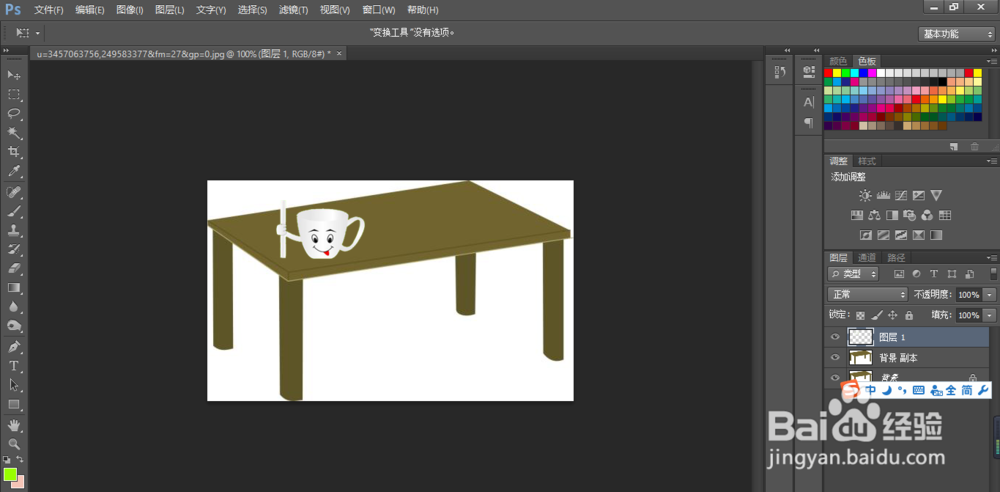1000x492 pixels.
Task: Toggle type layer filter
Action: coord(934,274)
